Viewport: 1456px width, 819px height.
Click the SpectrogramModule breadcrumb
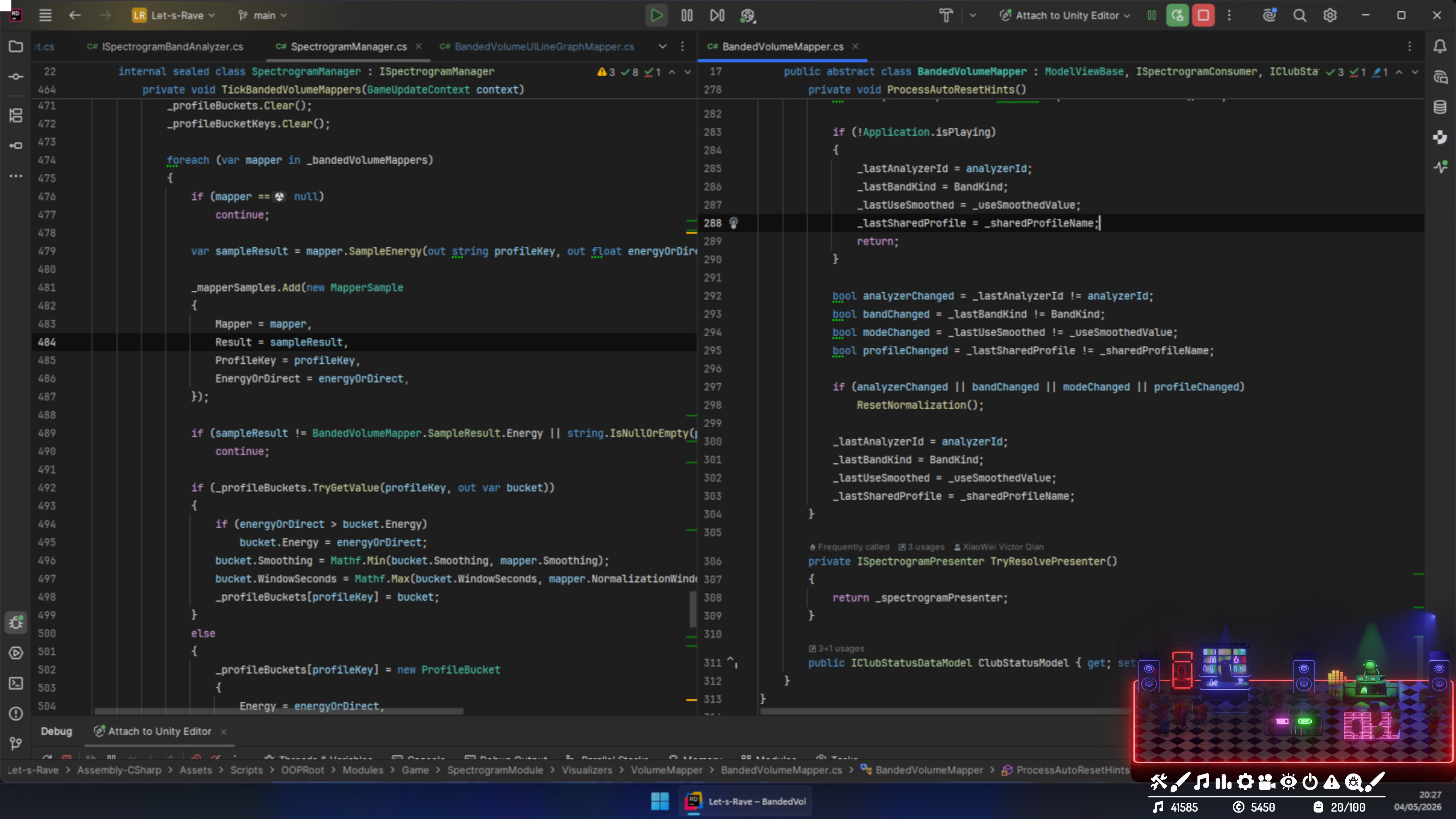tap(494, 770)
